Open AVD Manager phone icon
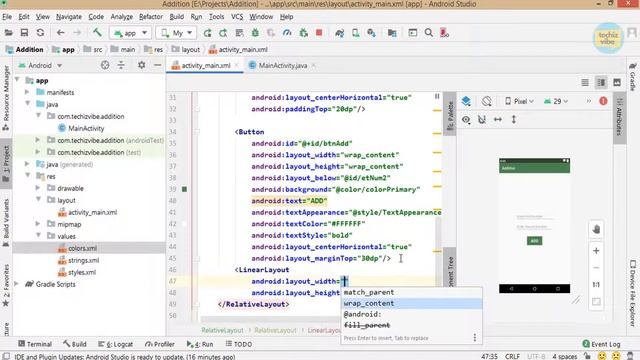 pyautogui.click(x=356, y=33)
